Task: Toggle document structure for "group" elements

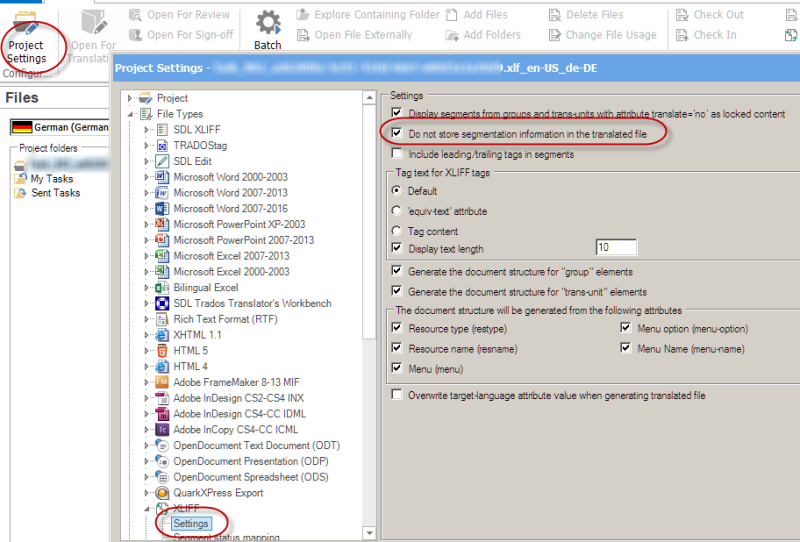Action: click(397, 271)
